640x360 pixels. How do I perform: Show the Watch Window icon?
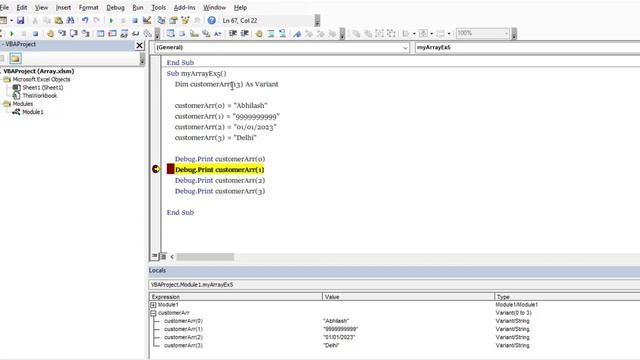(124, 33)
